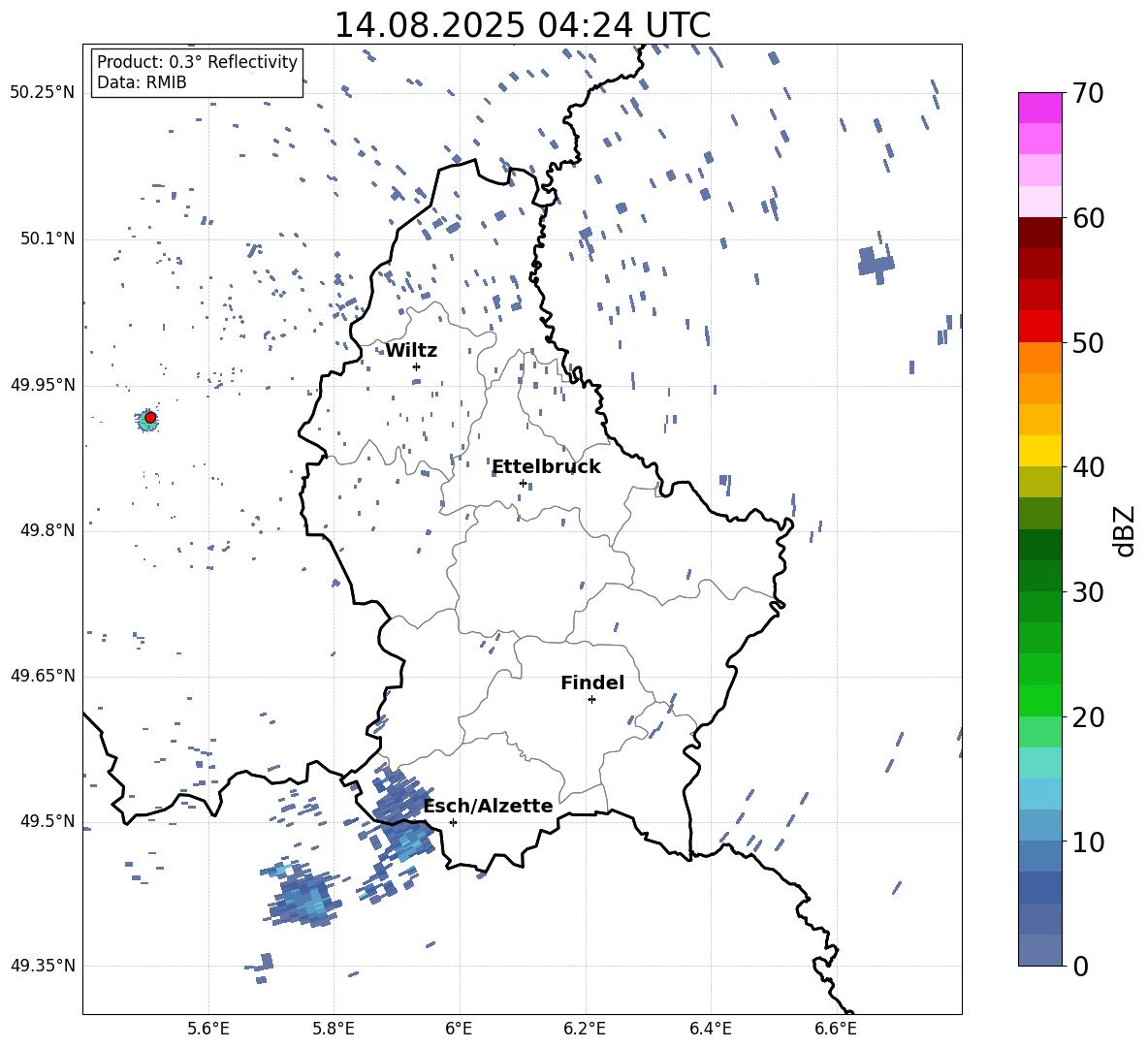Click the large echo blob southwest of Esch/Alzette
The height and width of the screenshot is (1048, 1148).
[305, 897]
